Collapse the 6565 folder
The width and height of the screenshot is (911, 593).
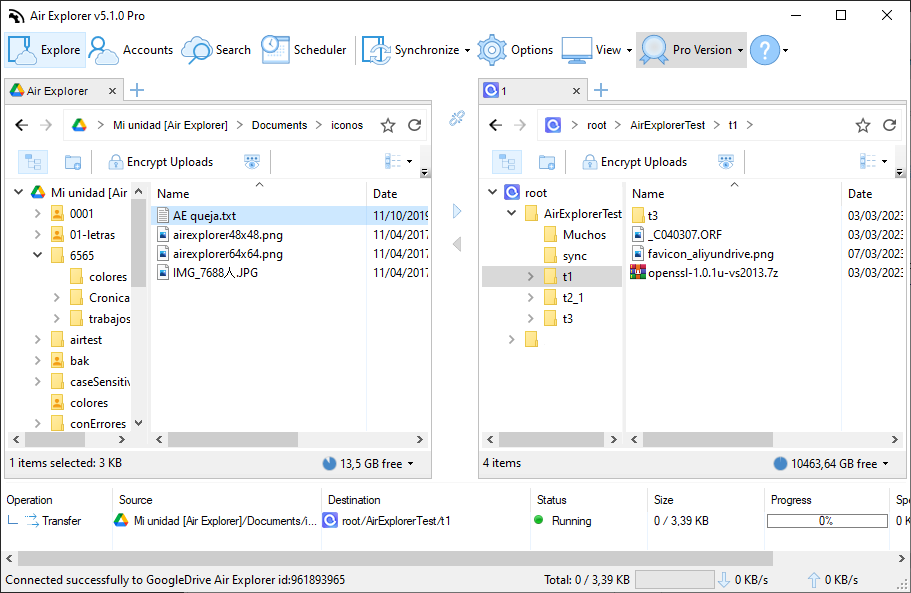(38, 255)
